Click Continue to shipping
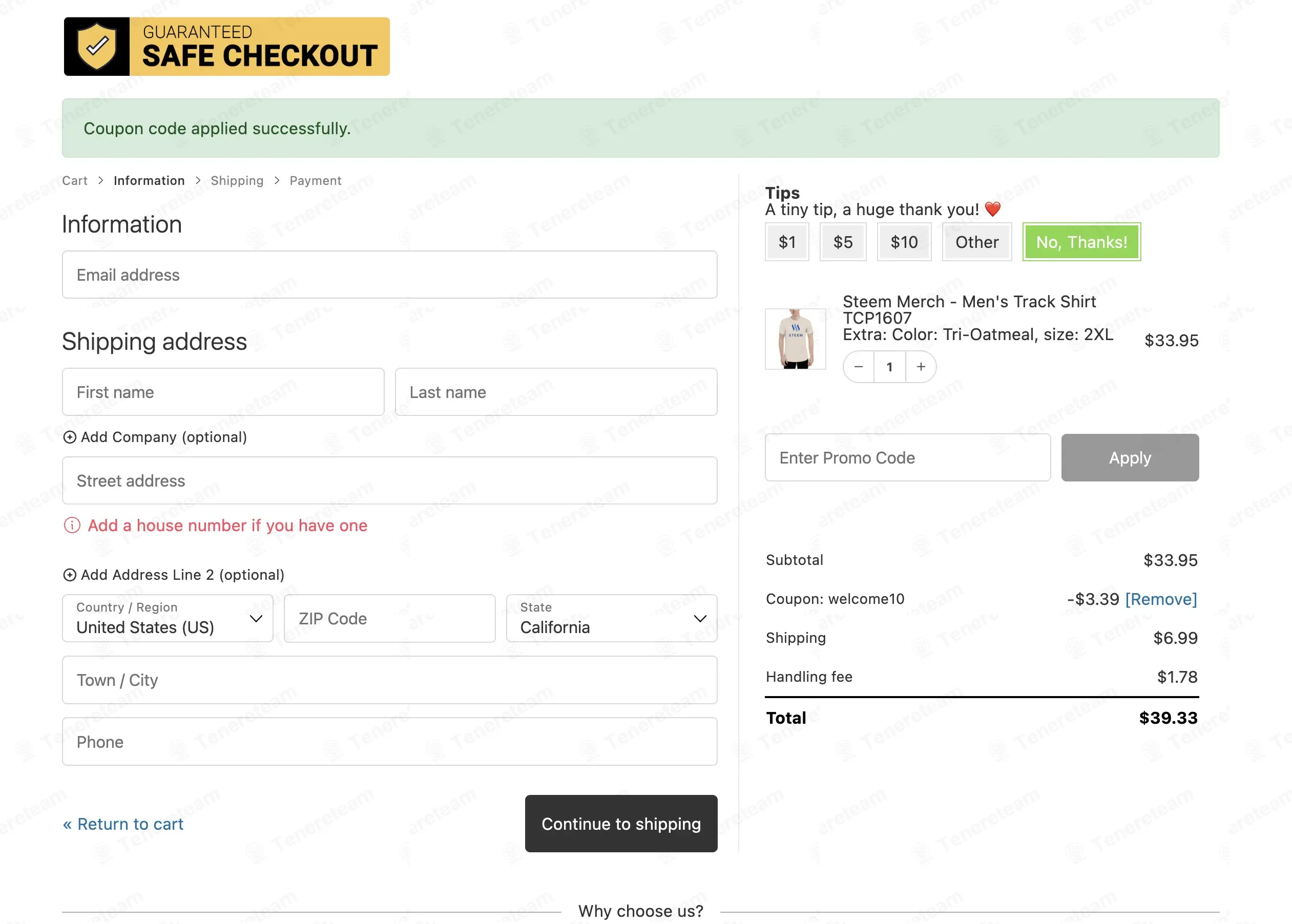 [x=621, y=824]
